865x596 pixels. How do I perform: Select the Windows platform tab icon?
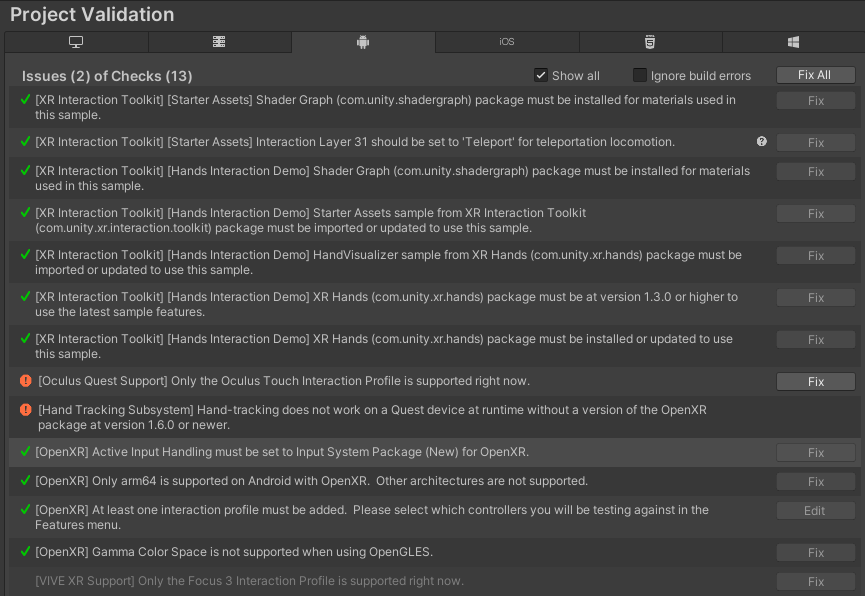[793, 42]
